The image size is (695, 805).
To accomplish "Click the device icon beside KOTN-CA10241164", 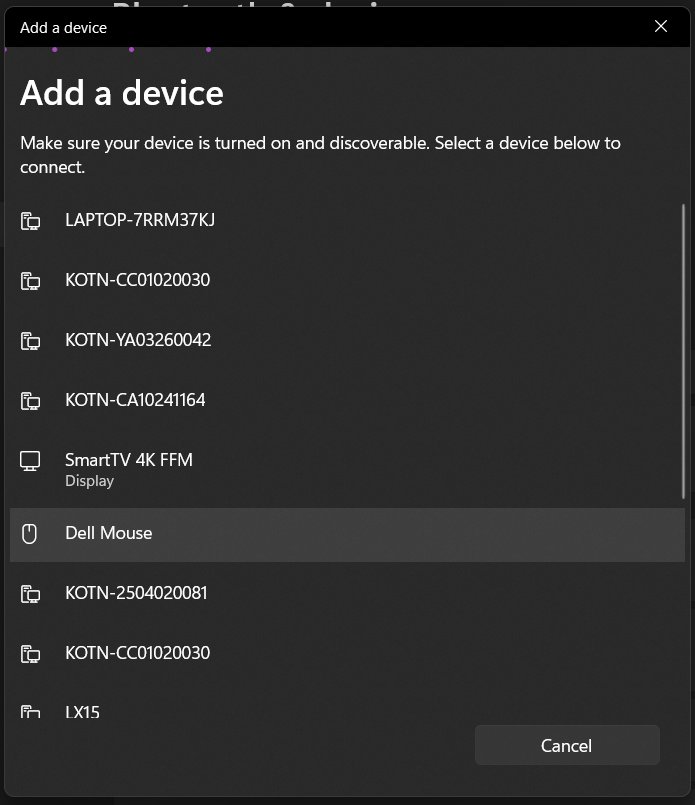I will [30, 401].
